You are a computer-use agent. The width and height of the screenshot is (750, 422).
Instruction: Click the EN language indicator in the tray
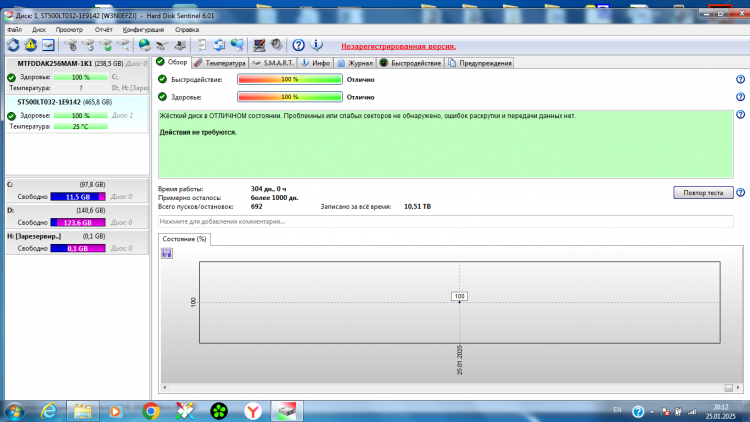point(618,410)
